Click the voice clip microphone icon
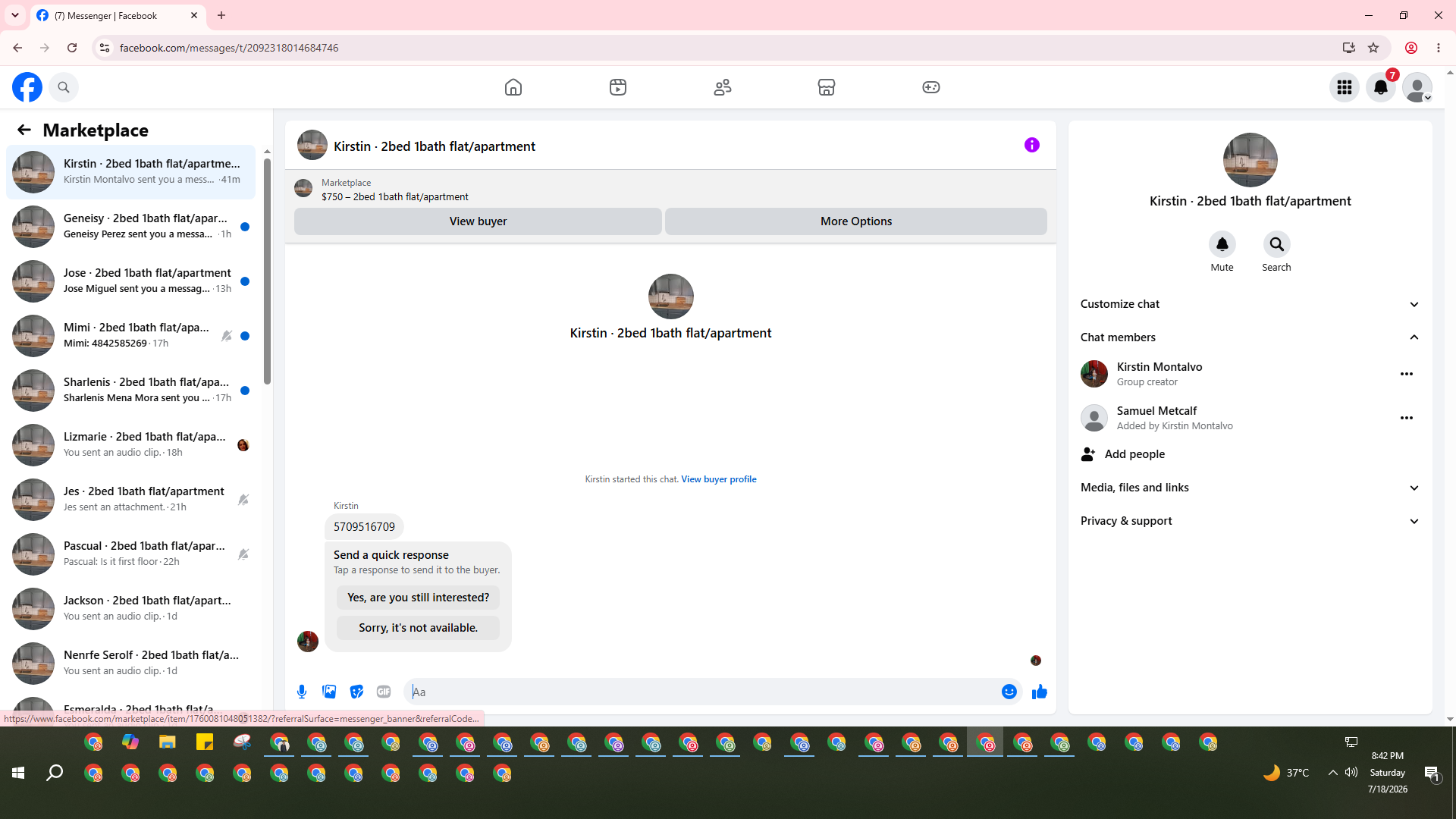This screenshot has height=819, width=1456. tap(302, 692)
